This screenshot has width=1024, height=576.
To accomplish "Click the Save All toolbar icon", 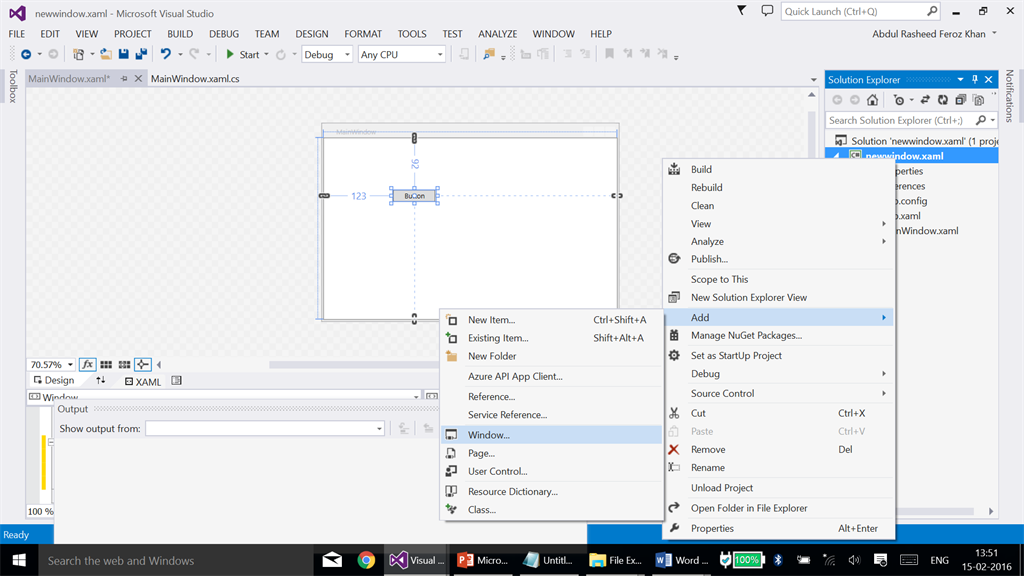I will coord(140,54).
